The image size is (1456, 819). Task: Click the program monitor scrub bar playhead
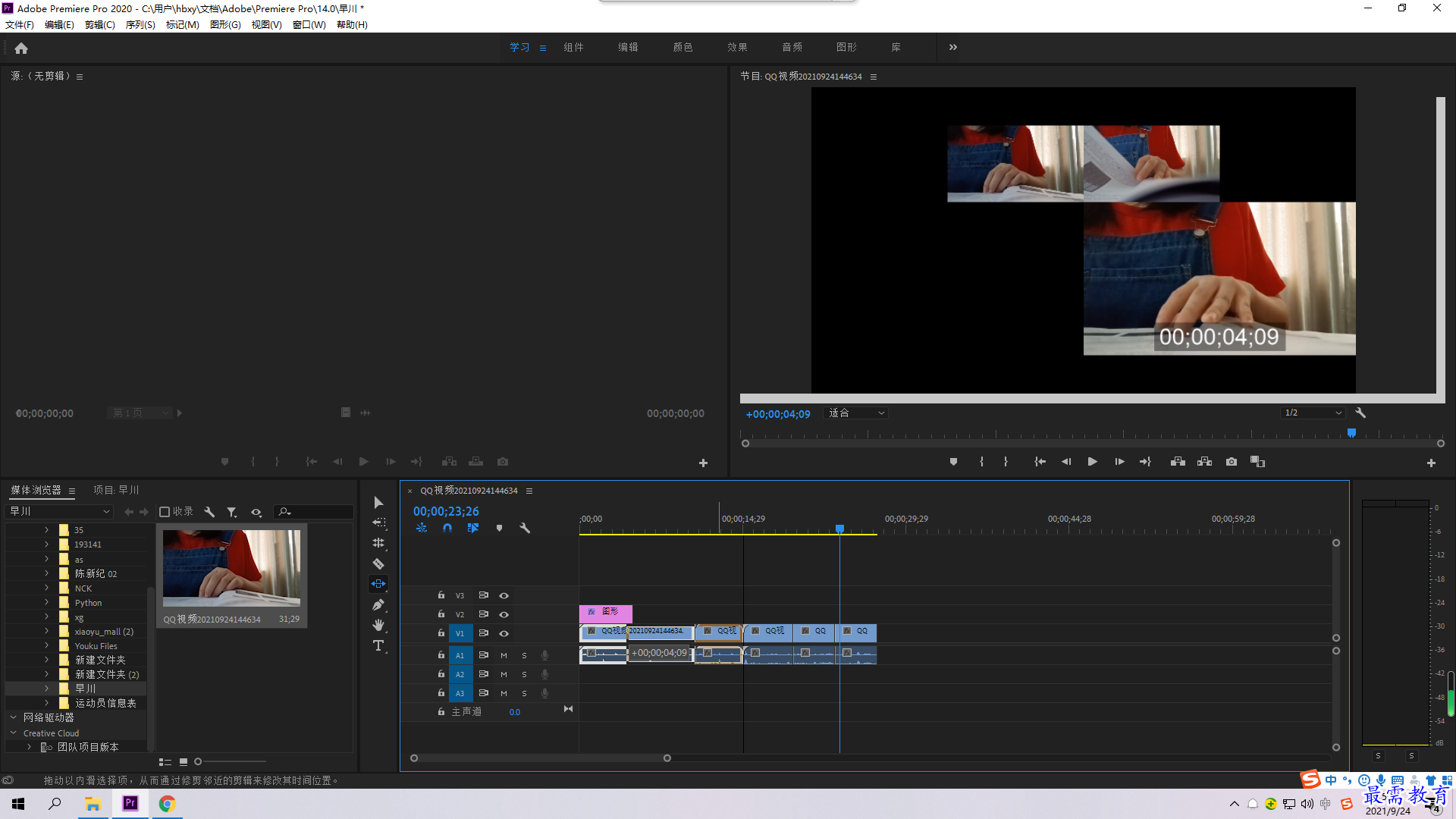(x=1351, y=433)
